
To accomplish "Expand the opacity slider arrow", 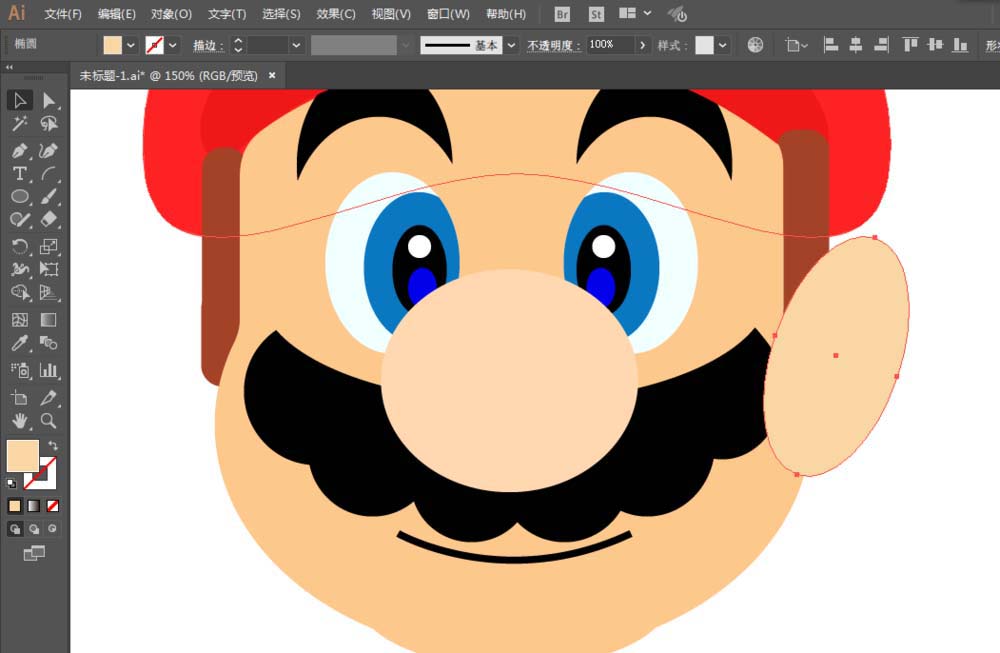I will pos(642,45).
